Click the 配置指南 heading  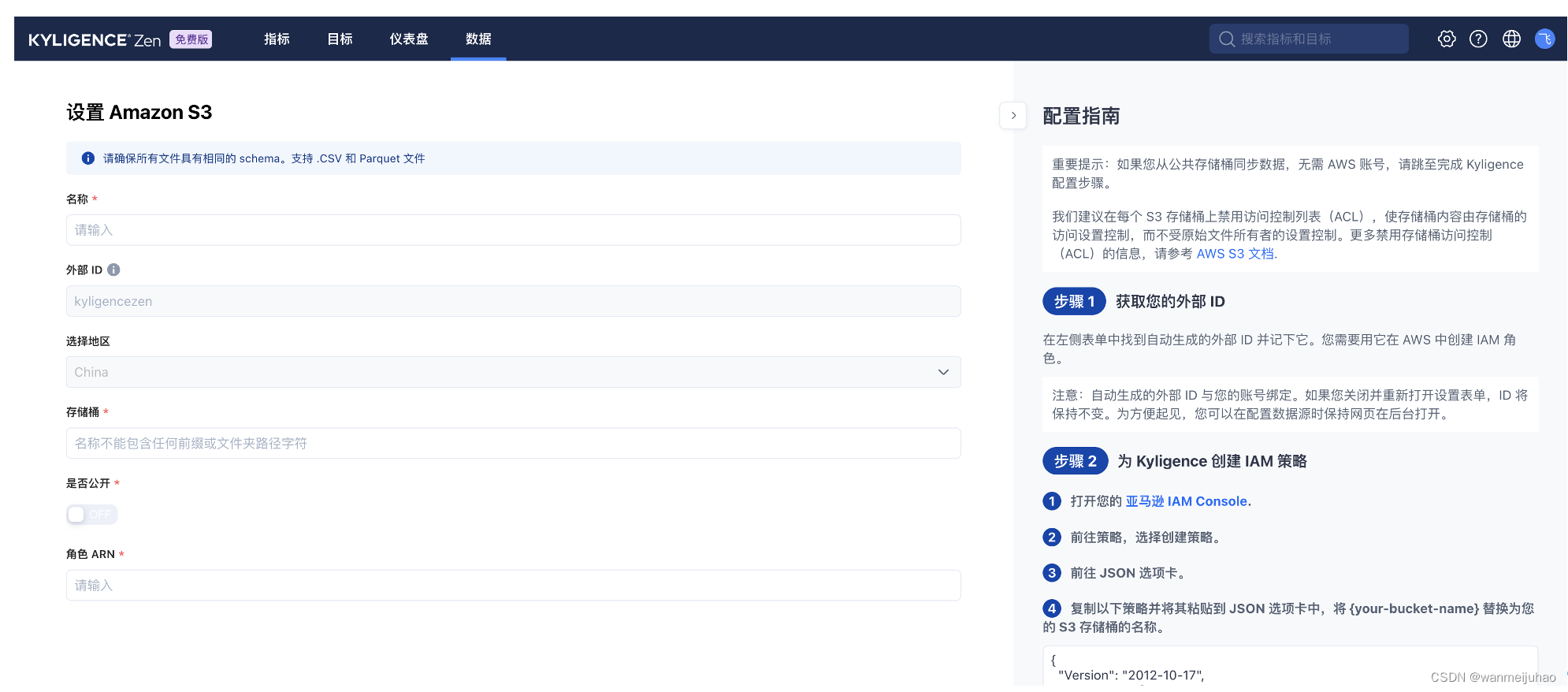pos(1081,117)
